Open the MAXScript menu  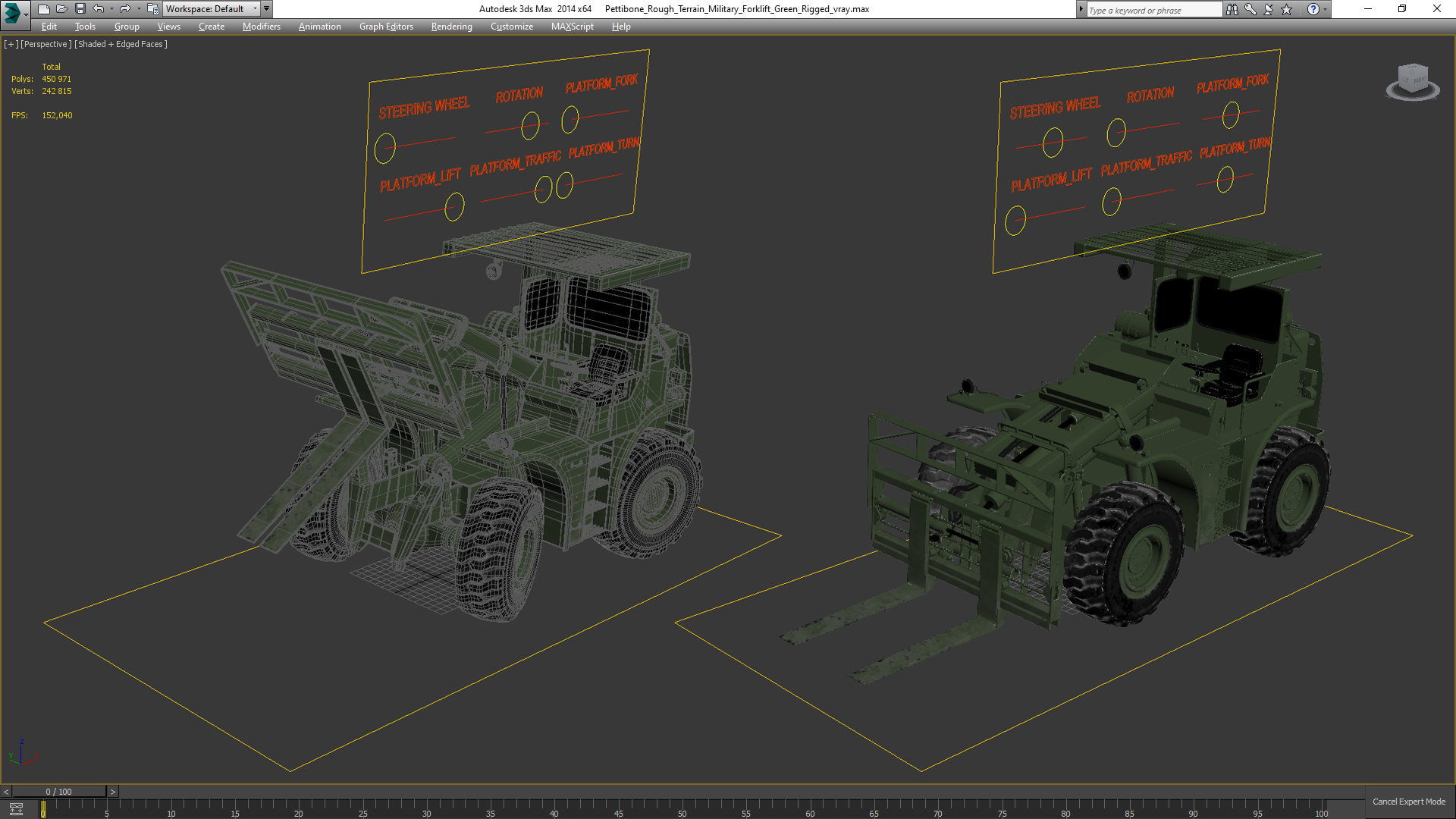573,27
